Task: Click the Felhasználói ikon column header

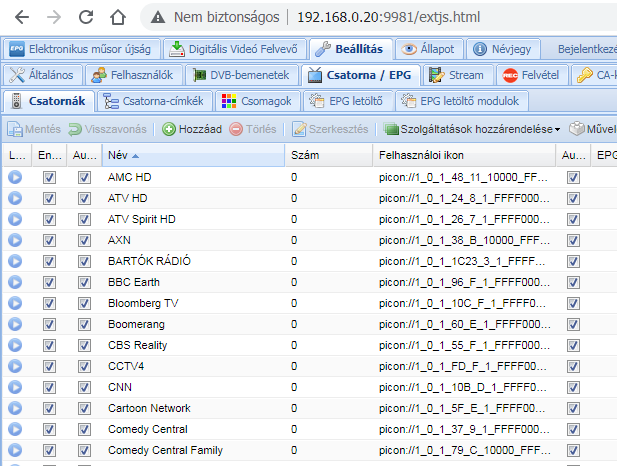Action: [x=464, y=155]
